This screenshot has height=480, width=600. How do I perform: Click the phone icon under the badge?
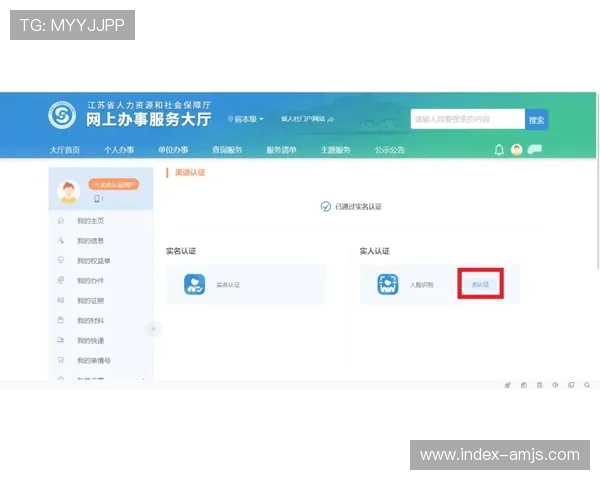97,199
